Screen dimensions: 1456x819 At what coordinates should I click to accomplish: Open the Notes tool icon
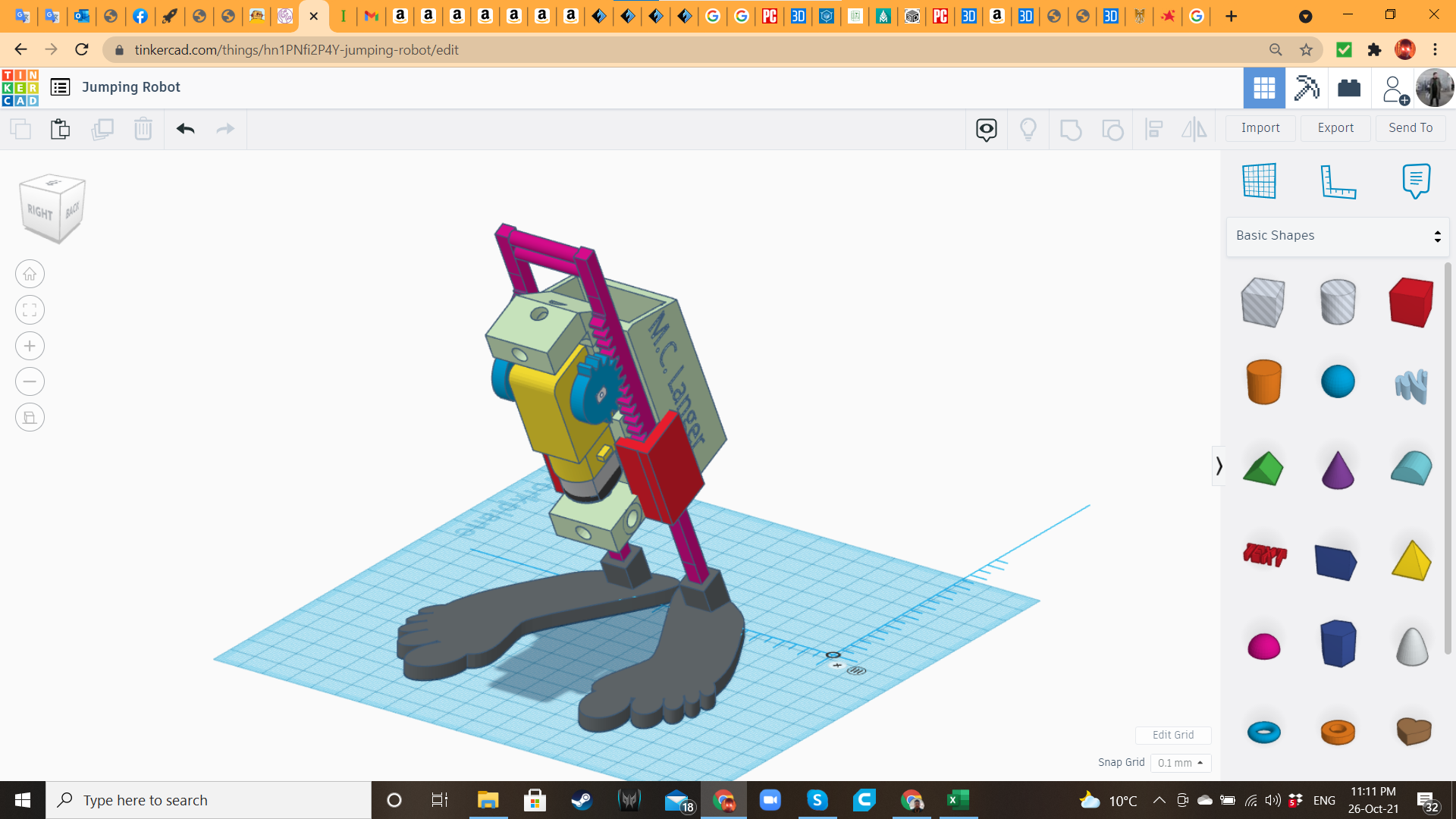[1416, 180]
